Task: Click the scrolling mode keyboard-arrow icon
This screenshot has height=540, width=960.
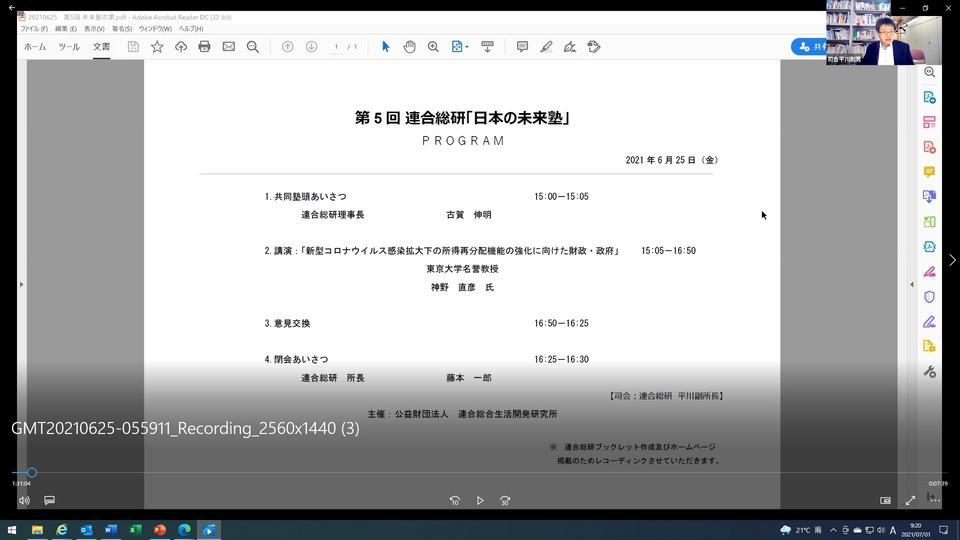Action: [x=487, y=47]
